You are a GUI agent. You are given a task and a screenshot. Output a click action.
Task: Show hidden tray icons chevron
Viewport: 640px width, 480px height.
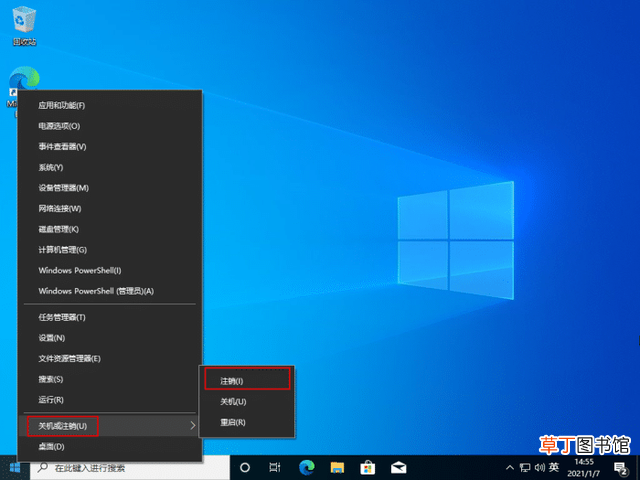point(510,468)
